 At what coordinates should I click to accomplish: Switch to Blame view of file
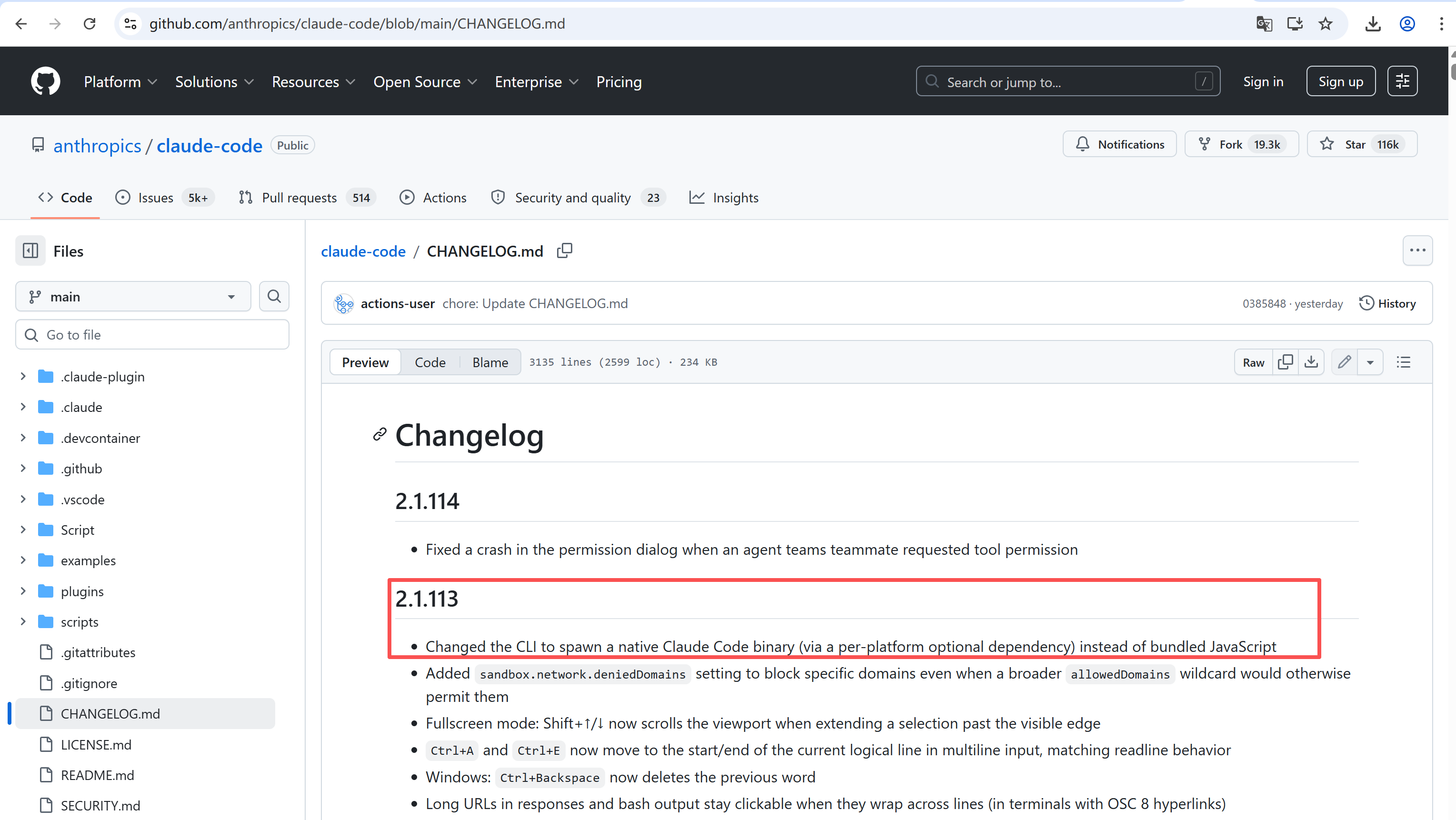(x=490, y=362)
